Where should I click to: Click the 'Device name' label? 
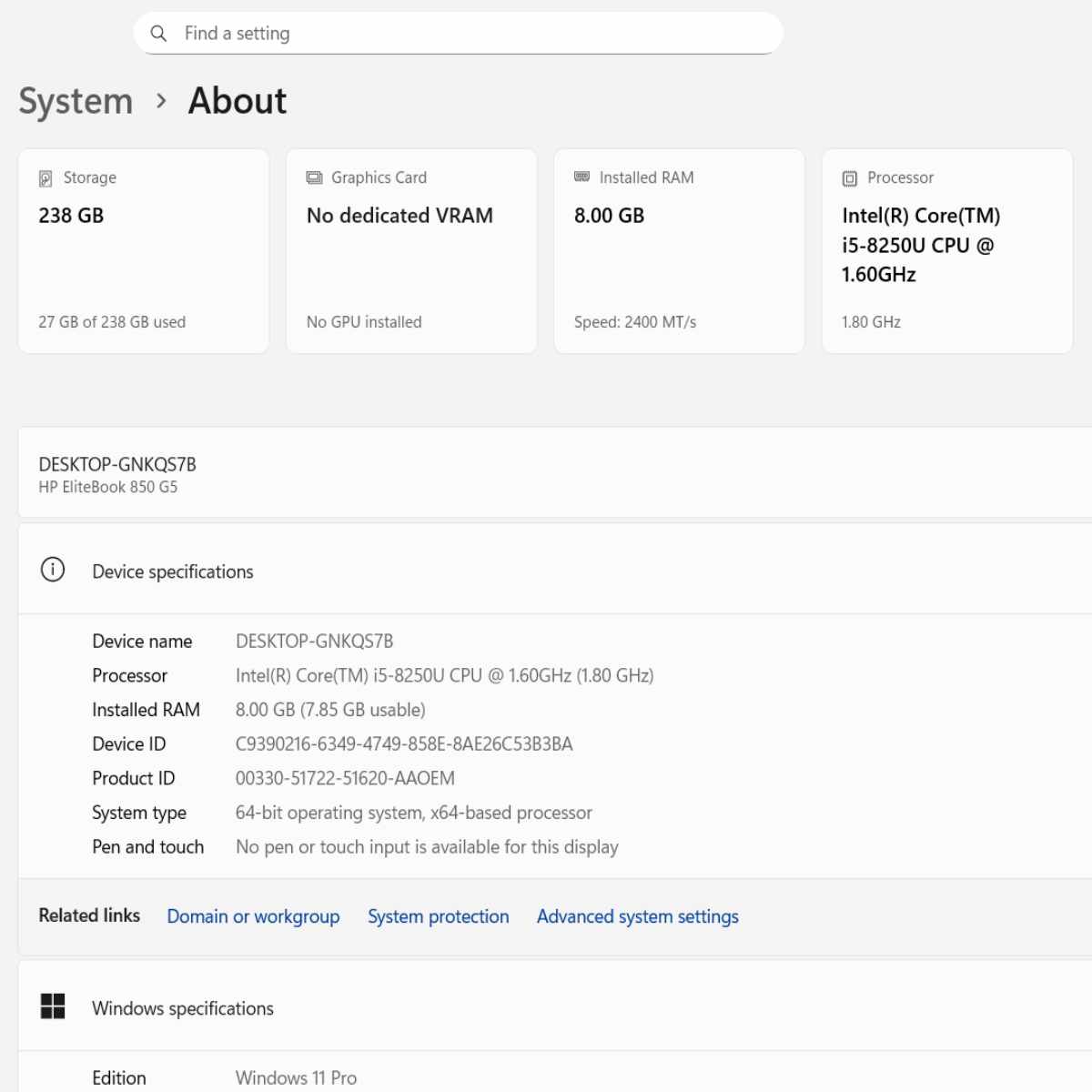(142, 642)
